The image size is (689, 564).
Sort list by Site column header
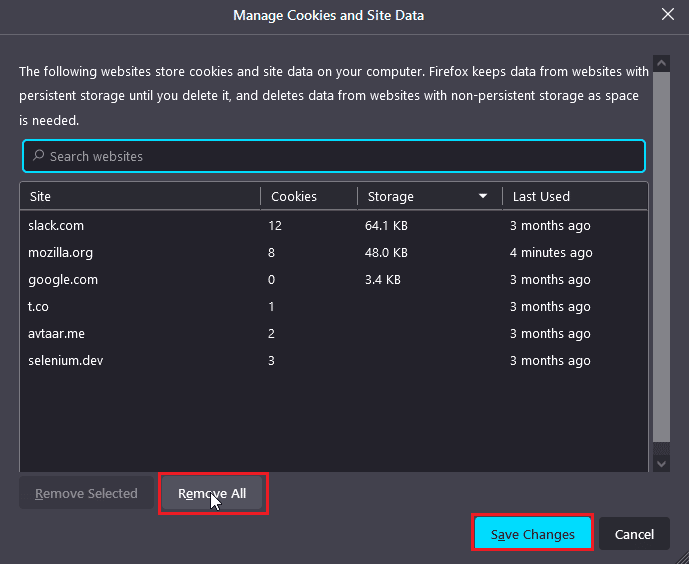point(140,196)
